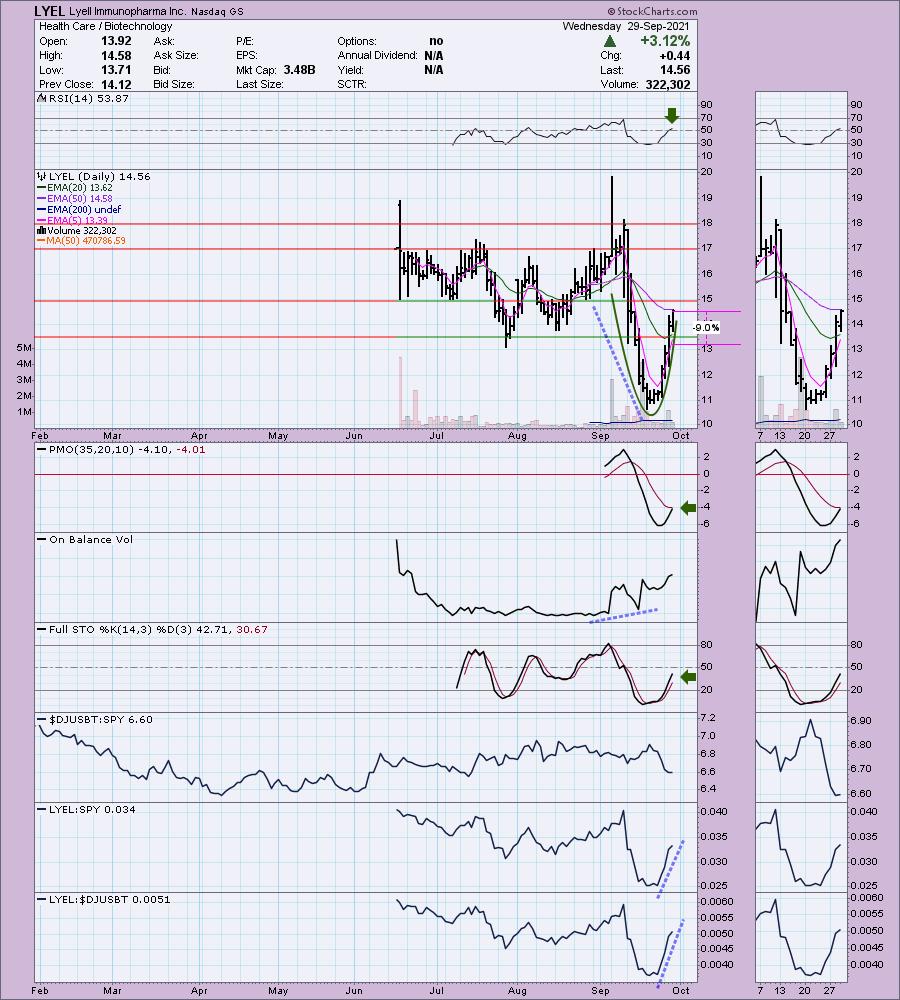Click the green up-triangle price change icon
The height and width of the screenshot is (1000, 900).
pos(610,41)
